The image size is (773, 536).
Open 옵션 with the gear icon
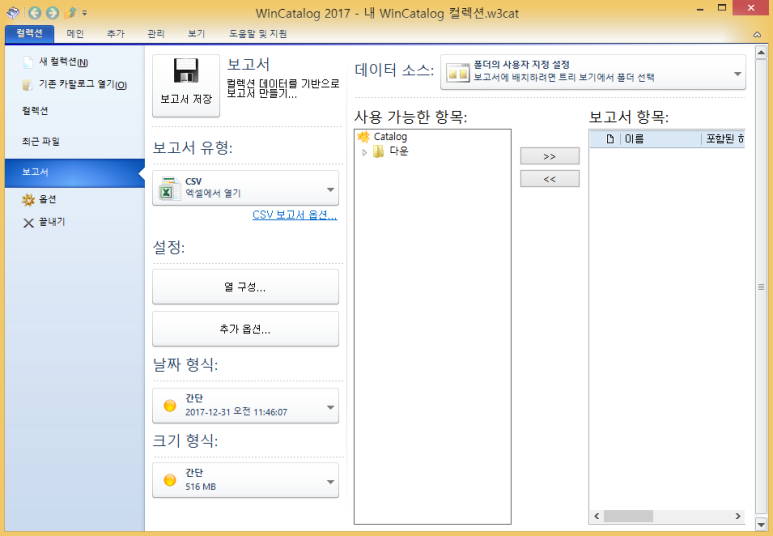click(x=39, y=199)
